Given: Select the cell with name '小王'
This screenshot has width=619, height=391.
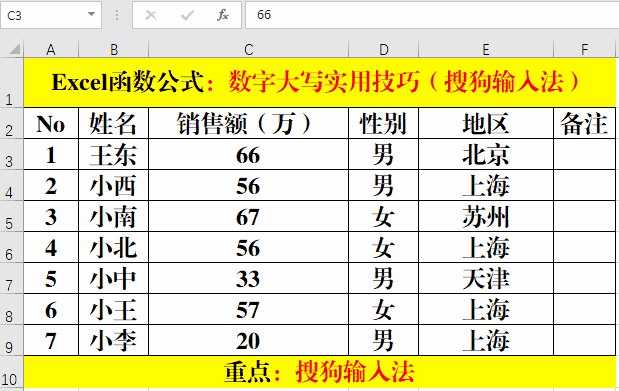Looking at the screenshot, I should [113, 309].
